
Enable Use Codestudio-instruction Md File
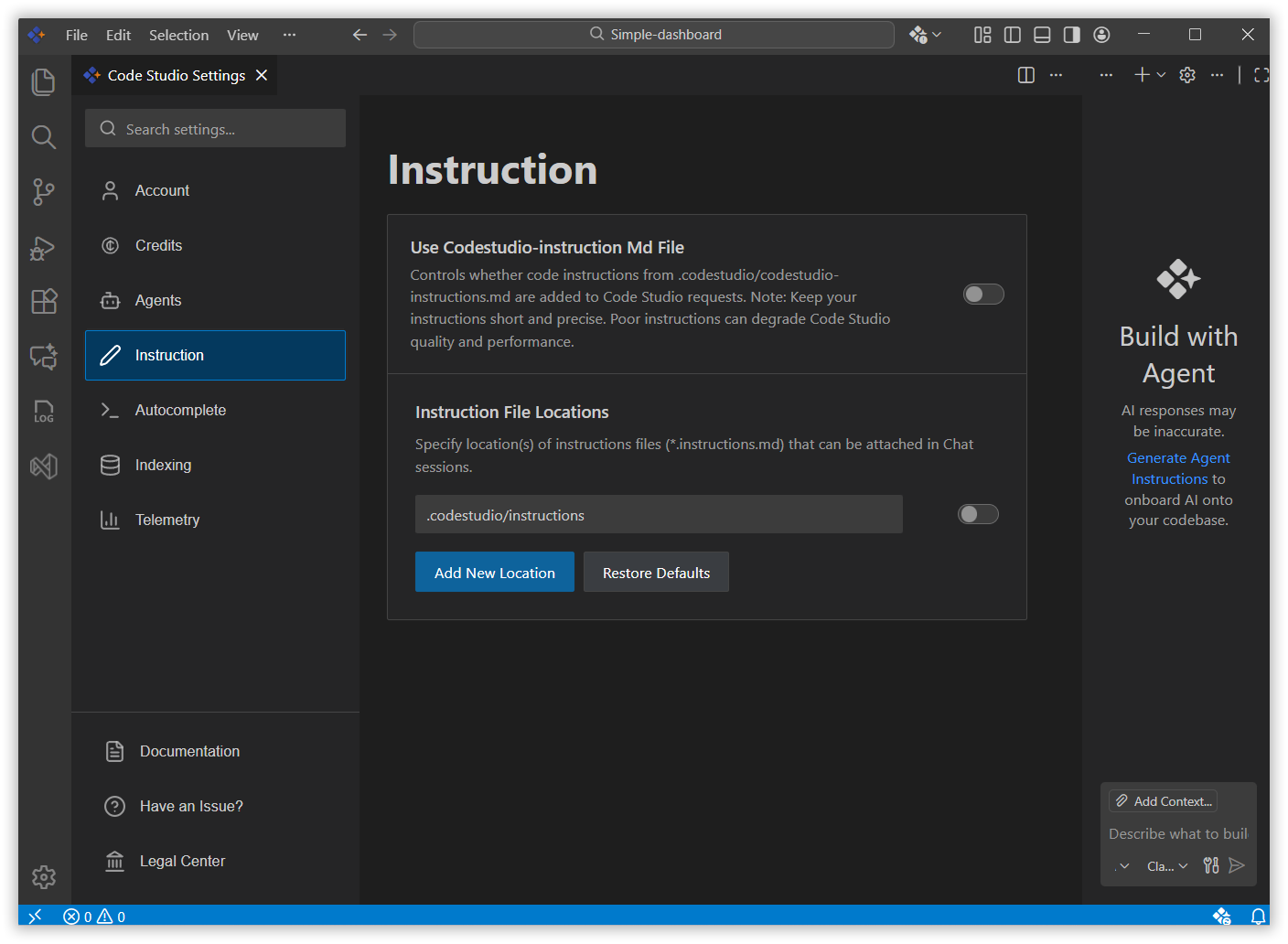[983, 294]
